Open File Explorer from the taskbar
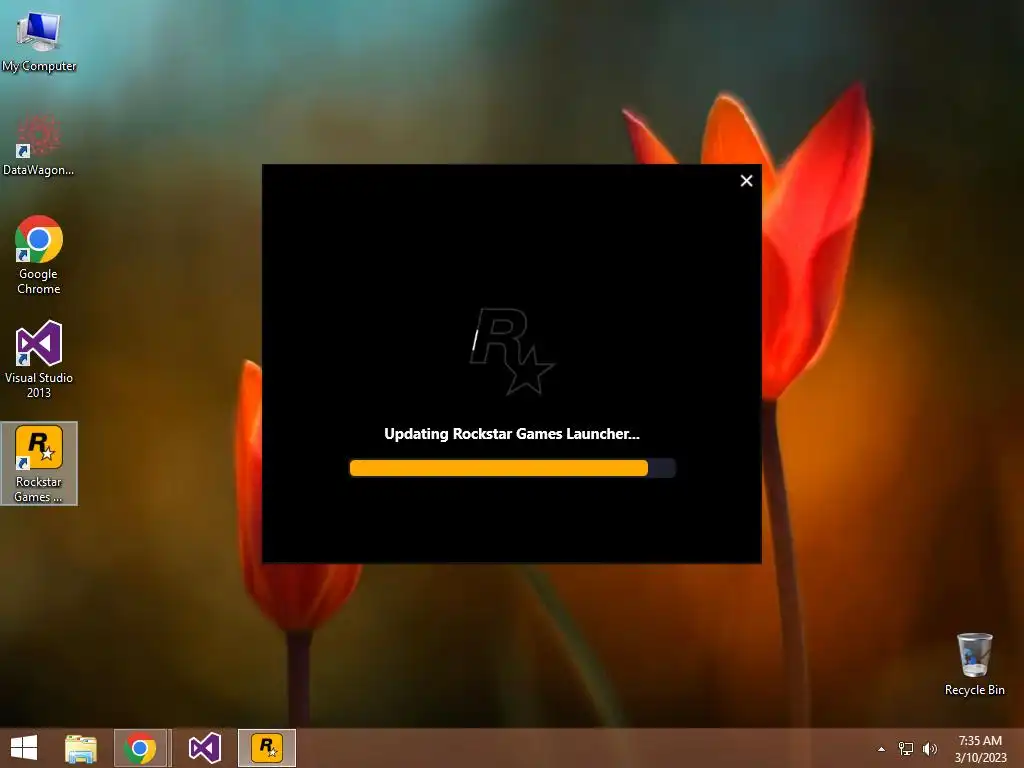 81,748
